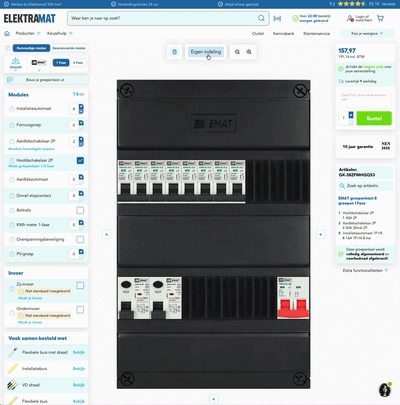
Task: Open the 'Kies je weergave' dropdown
Action: pos(367,34)
